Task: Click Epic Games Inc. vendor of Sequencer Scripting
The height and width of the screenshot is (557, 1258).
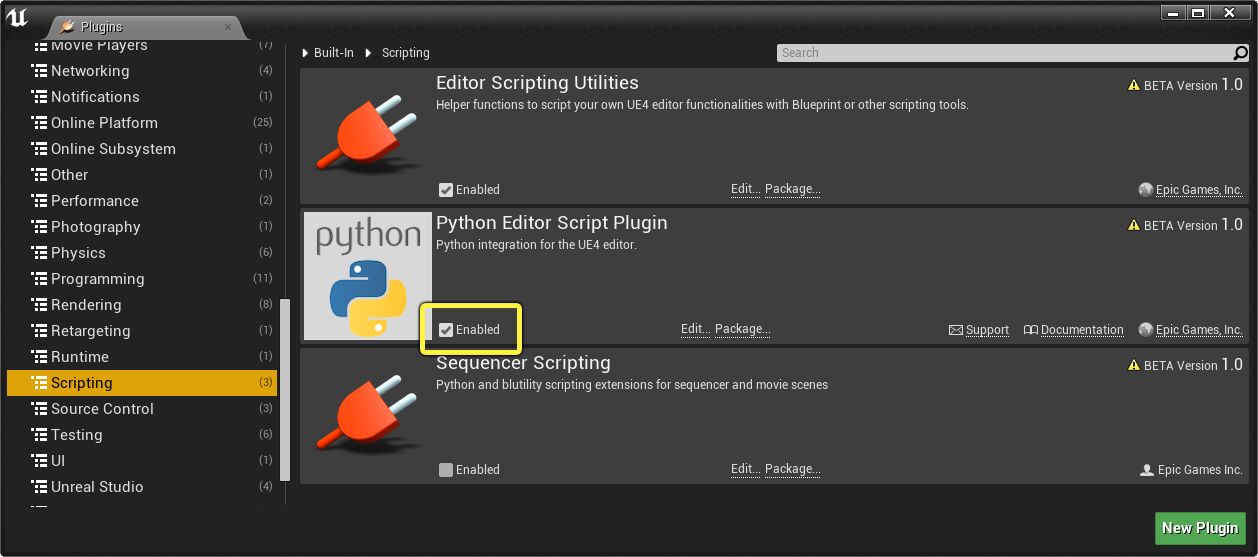Action: [1200, 470]
